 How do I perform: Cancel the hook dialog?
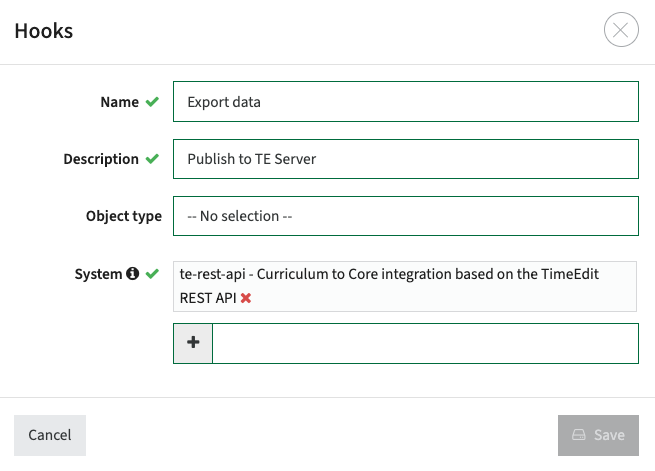[50, 435]
